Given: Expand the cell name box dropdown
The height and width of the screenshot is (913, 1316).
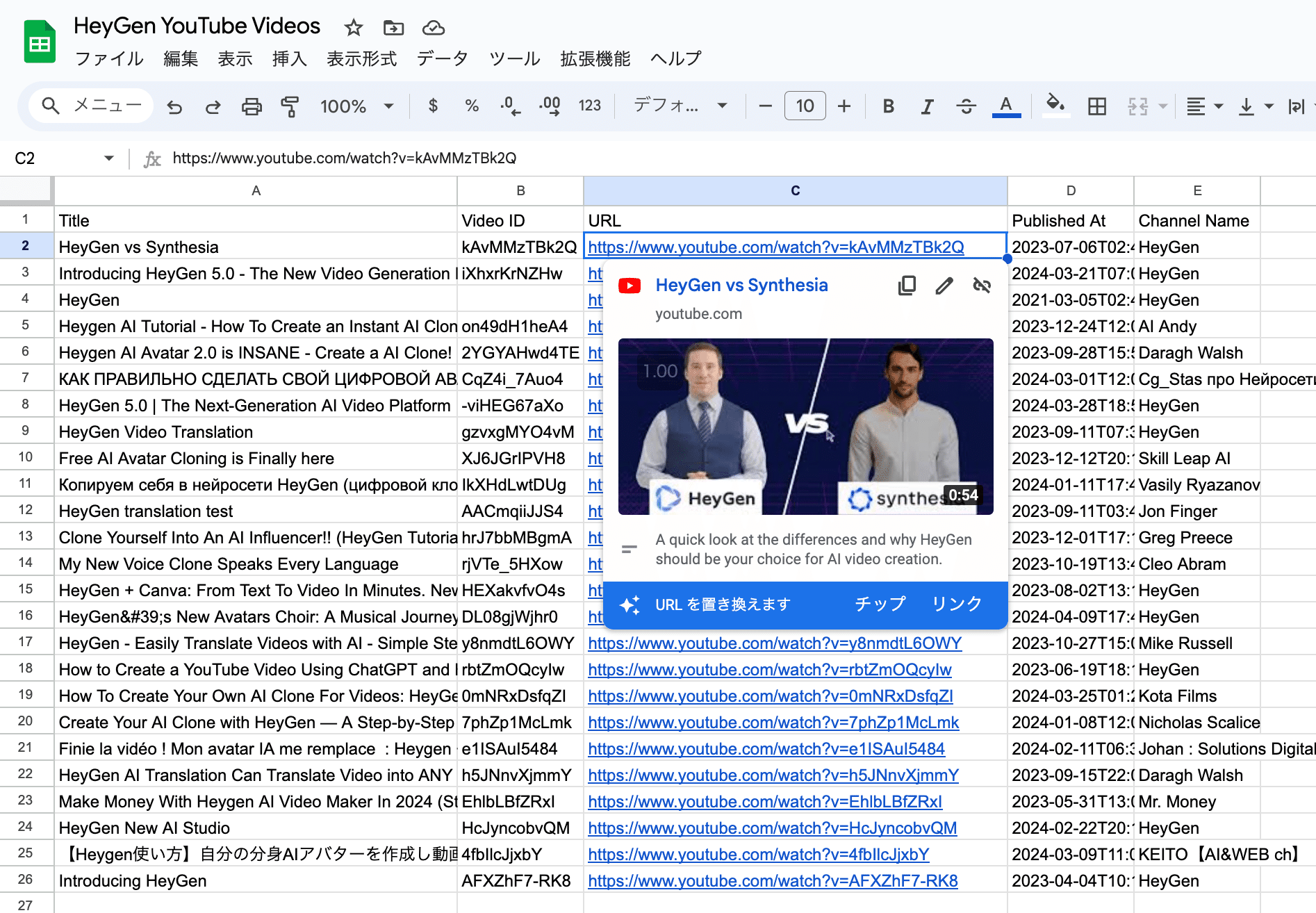Looking at the screenshot, I should (109, 158).
